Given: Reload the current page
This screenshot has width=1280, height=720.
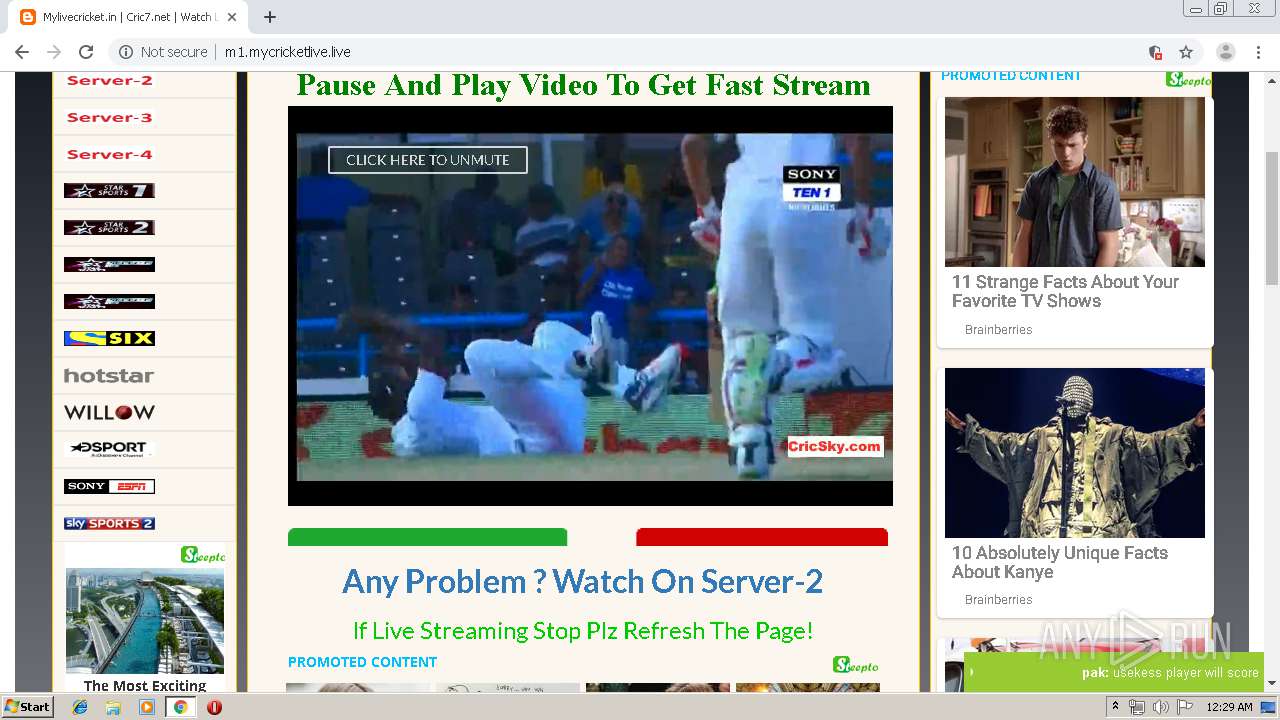Looking at the screenshot, I should 86,52.
